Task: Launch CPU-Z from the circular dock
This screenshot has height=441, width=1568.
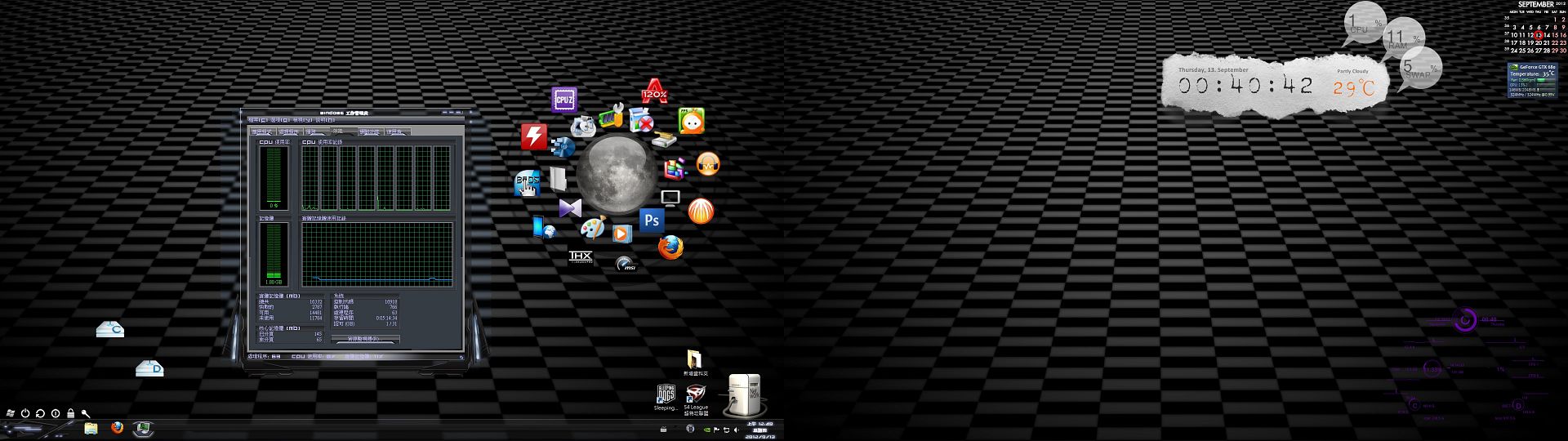Action: pyautogui.click(x=564, y=99)
